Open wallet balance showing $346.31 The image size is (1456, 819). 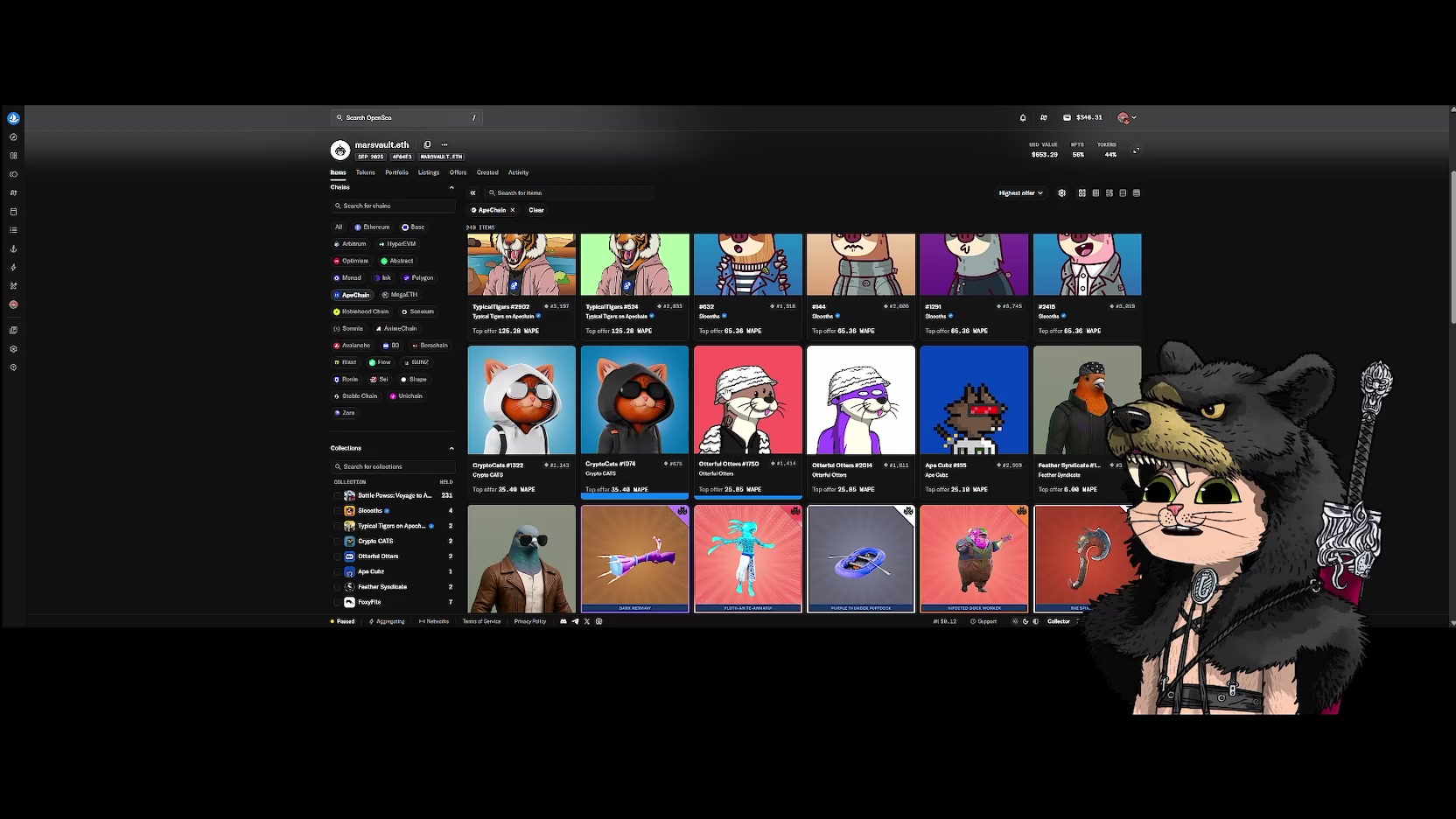click(x=1082, y=117)
